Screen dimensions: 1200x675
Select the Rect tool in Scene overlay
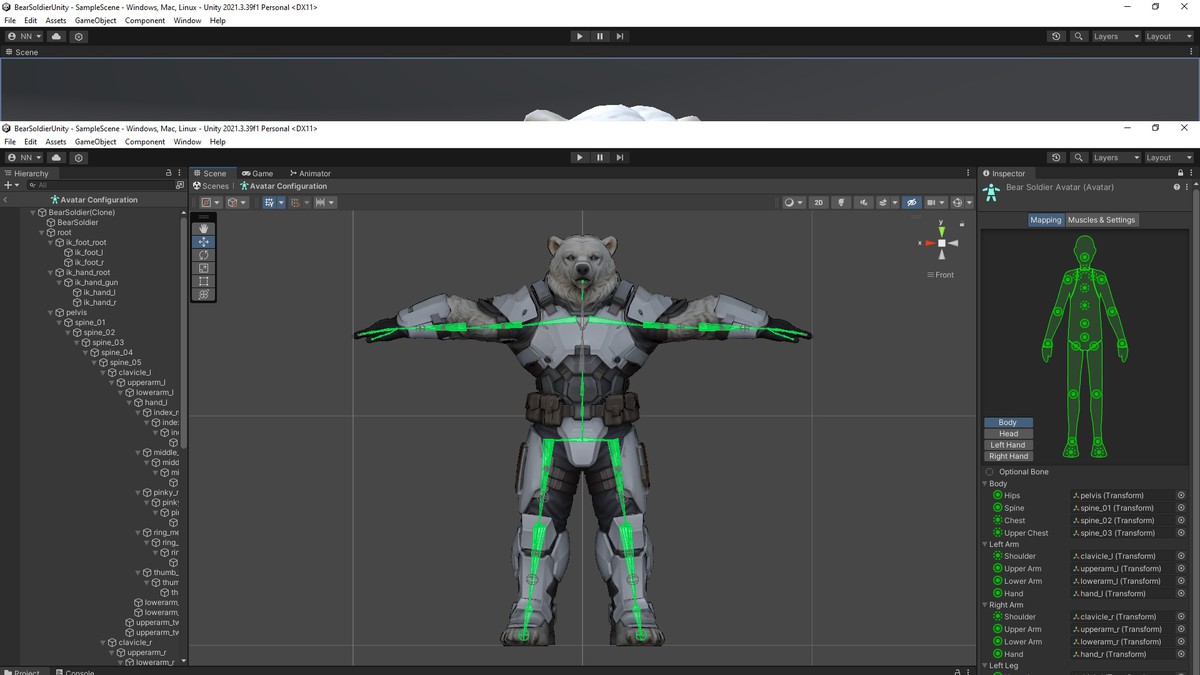204,281
